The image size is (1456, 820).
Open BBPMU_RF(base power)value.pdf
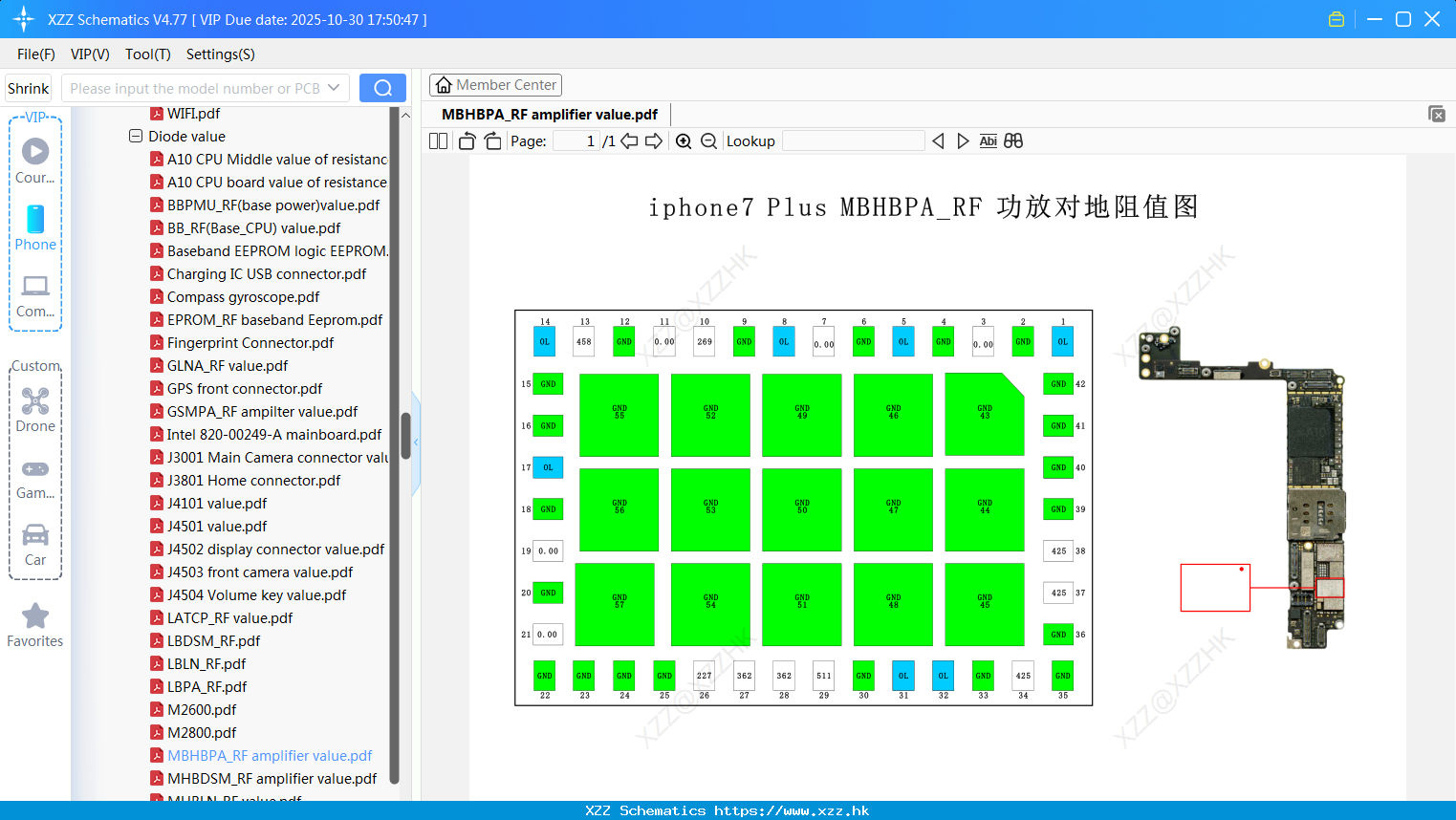point(265,205)
